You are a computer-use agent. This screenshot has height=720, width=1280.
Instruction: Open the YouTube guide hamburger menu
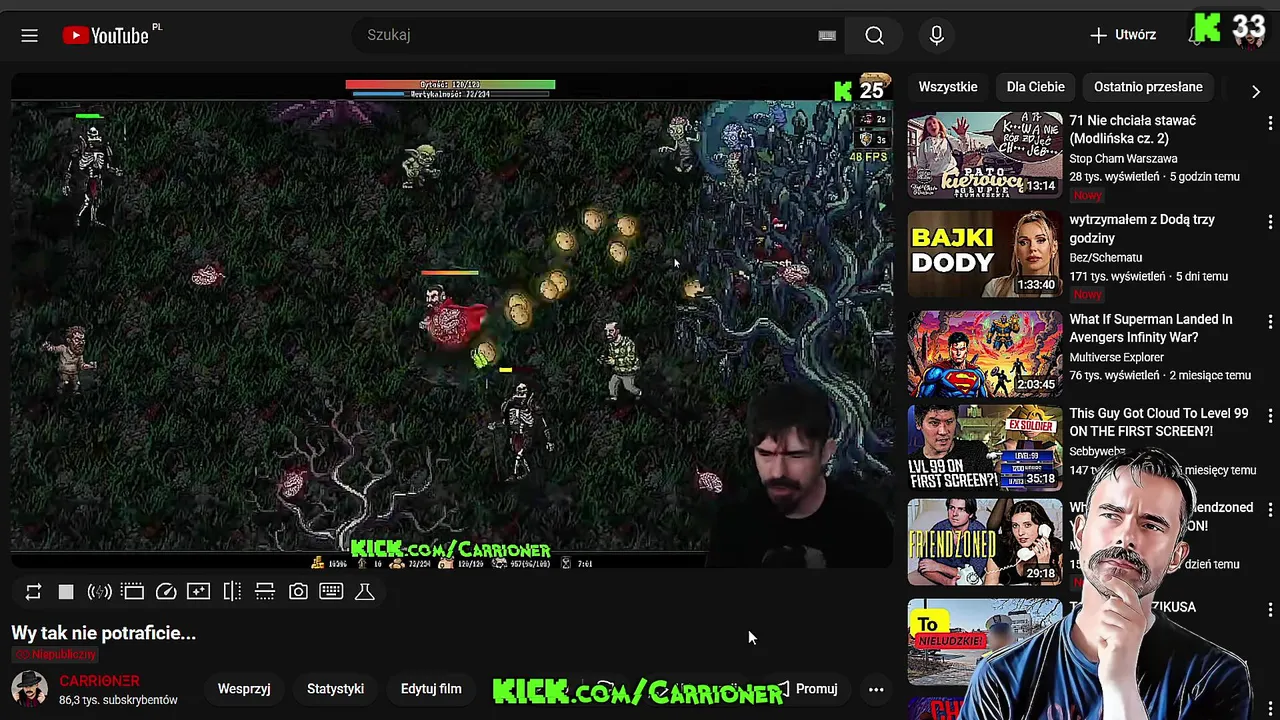click(29, 35)
